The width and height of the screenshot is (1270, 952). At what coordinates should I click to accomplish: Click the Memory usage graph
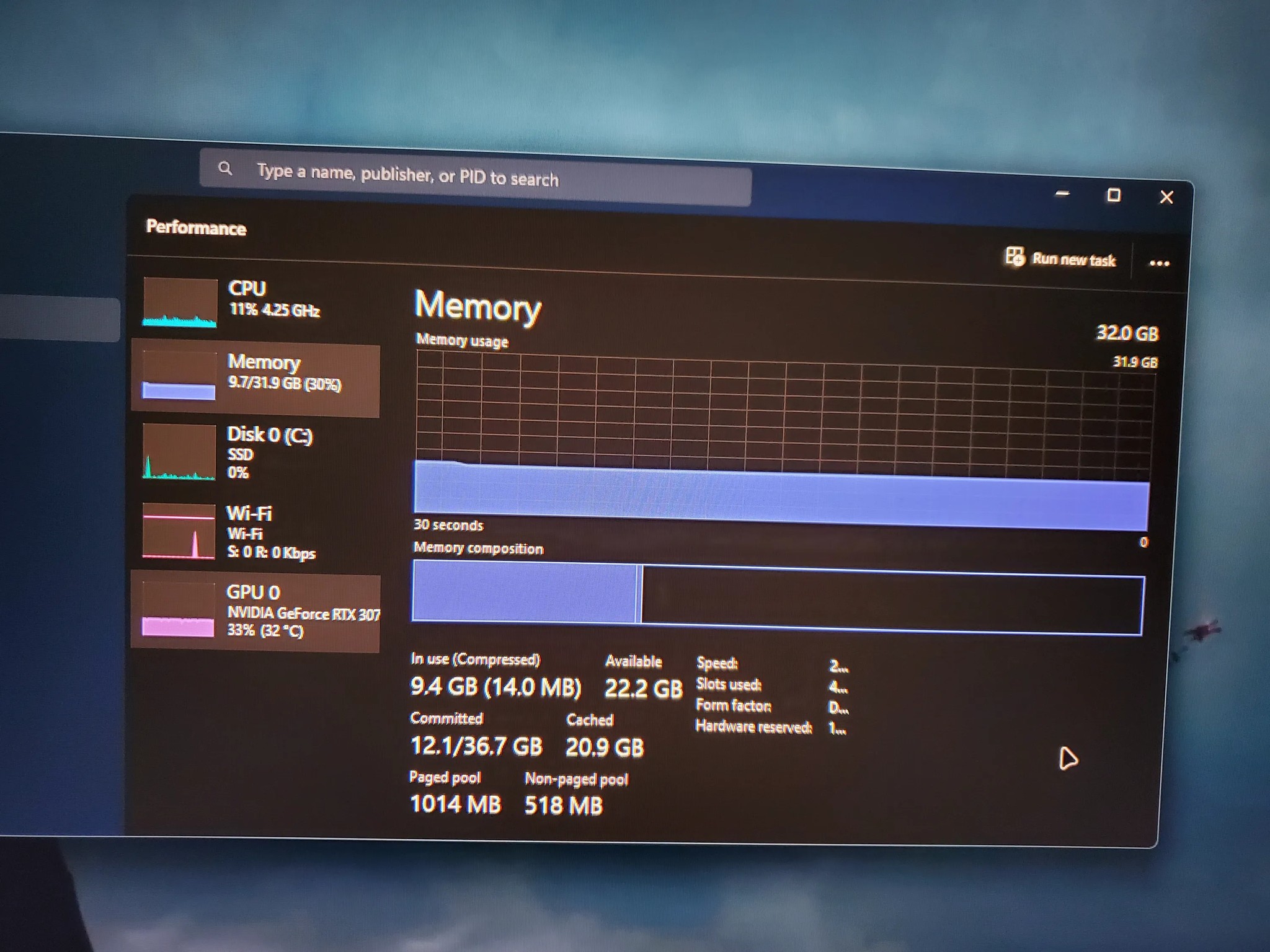coord(784,441)
